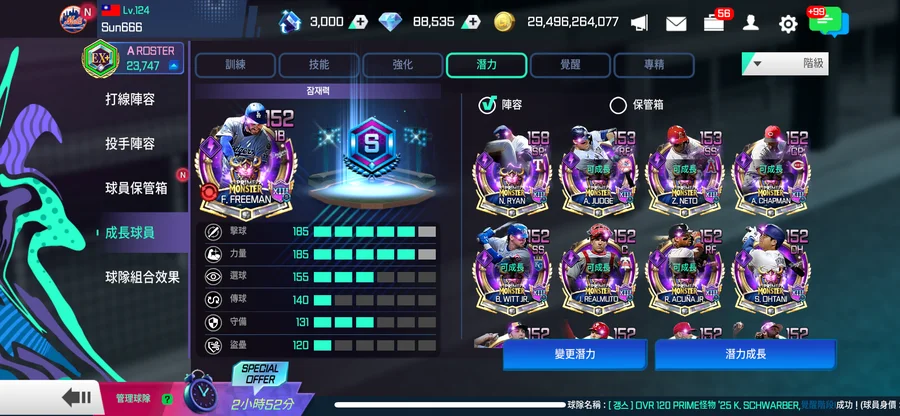Open the inventory bag icon with 56 badge
The height and width of the screenshot is (416, 900).
click(x=714, y=23)
